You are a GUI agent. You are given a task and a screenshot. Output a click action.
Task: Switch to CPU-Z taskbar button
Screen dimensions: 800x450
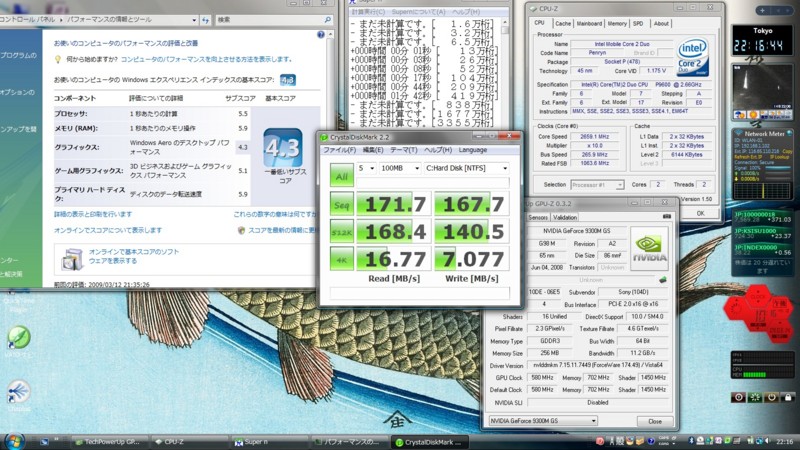(188, 442)
